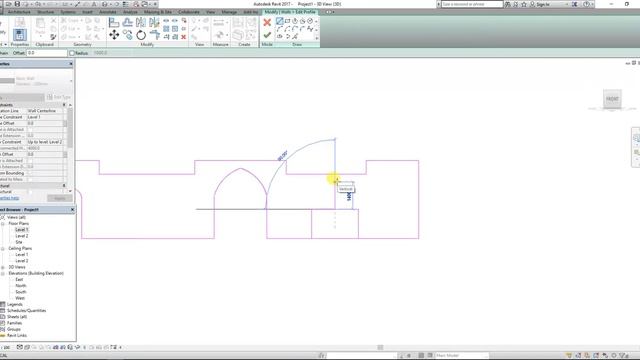The height and width of the screenshot is (360, 640).
Task: Click the keyword search box in title bar
Action: (x=472, y=4)
